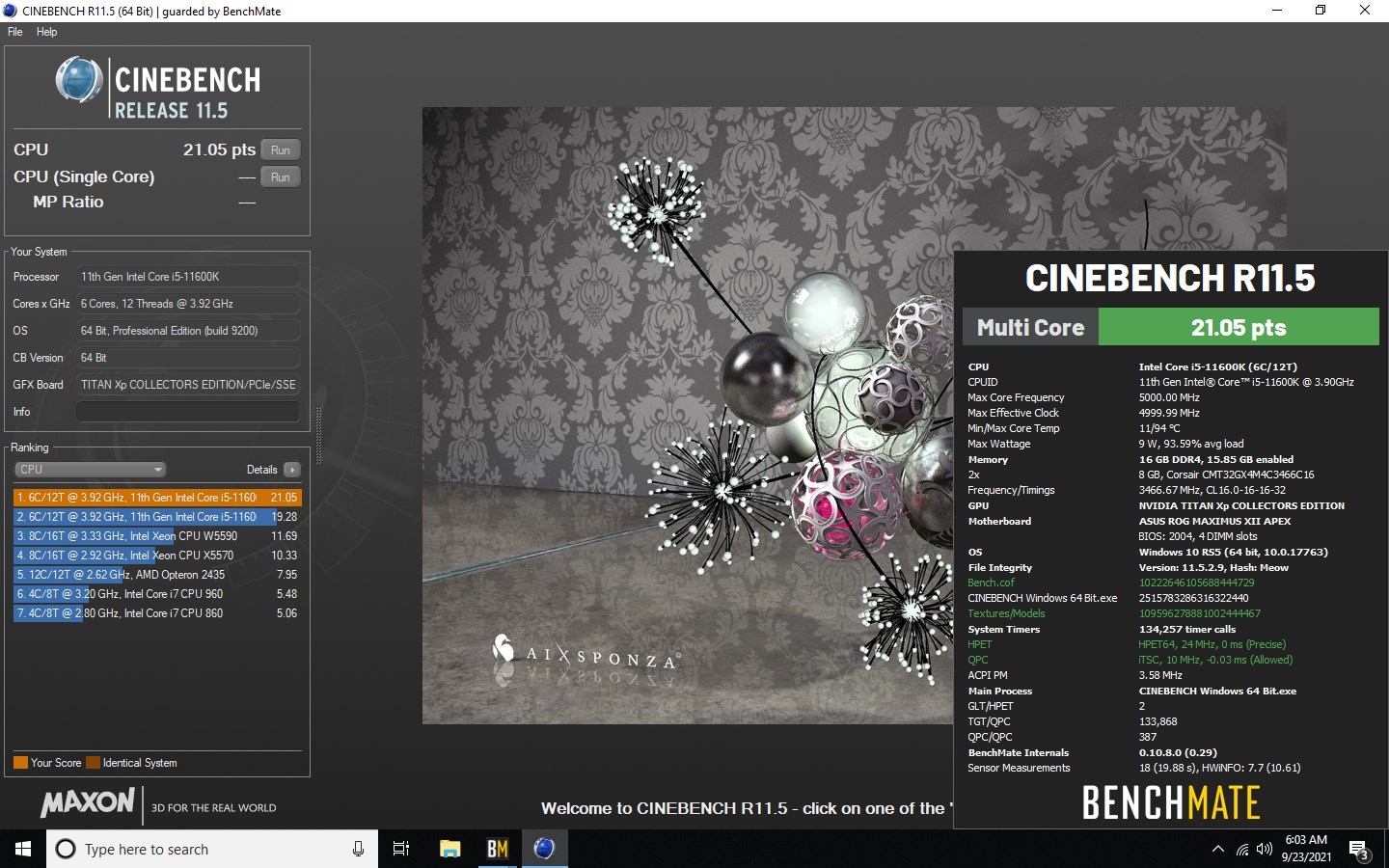Open the Windows Start menu
The width and height of the screenshot is (1389, 868).
(23, 849)
